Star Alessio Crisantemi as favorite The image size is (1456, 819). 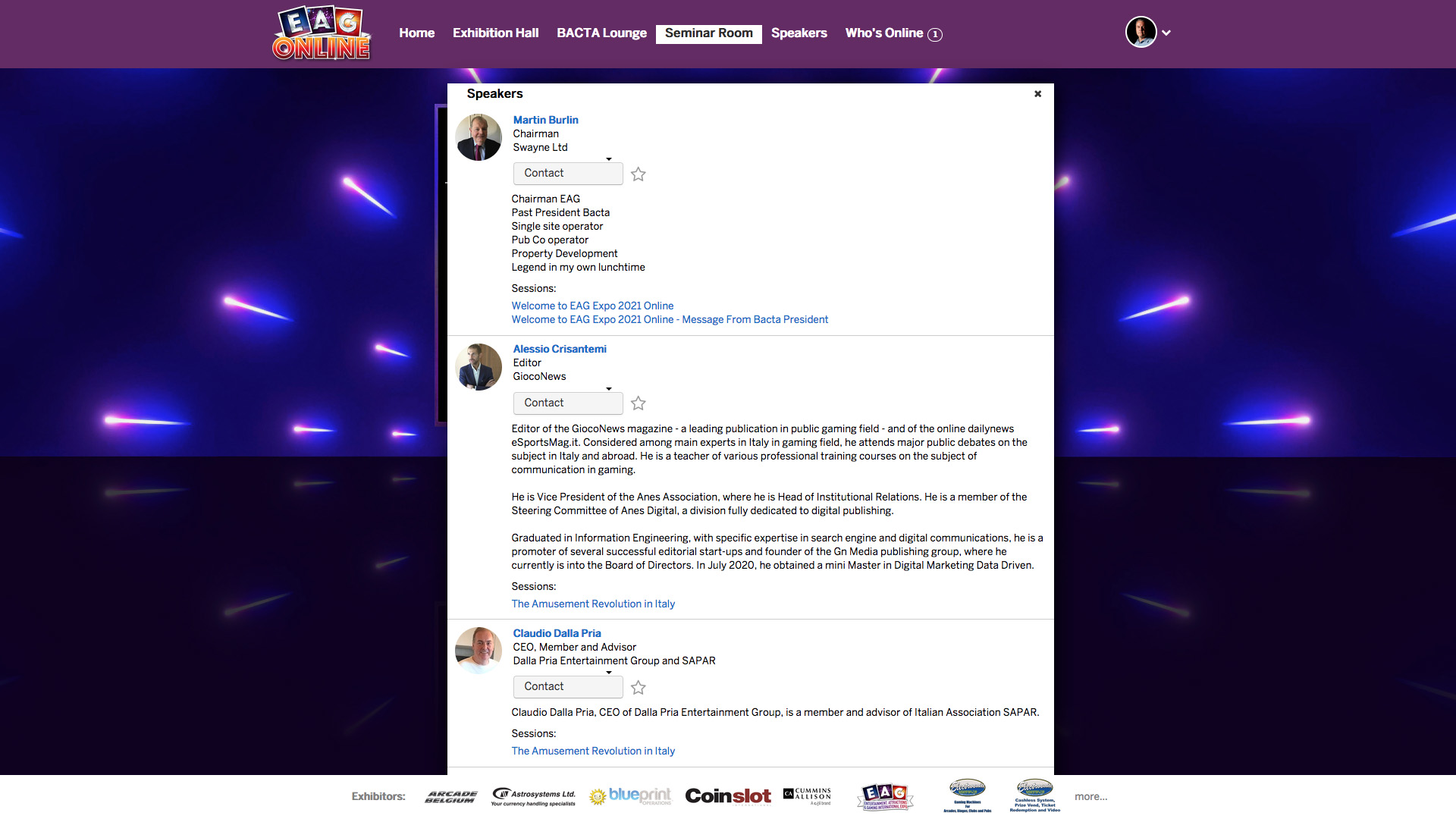639,403
